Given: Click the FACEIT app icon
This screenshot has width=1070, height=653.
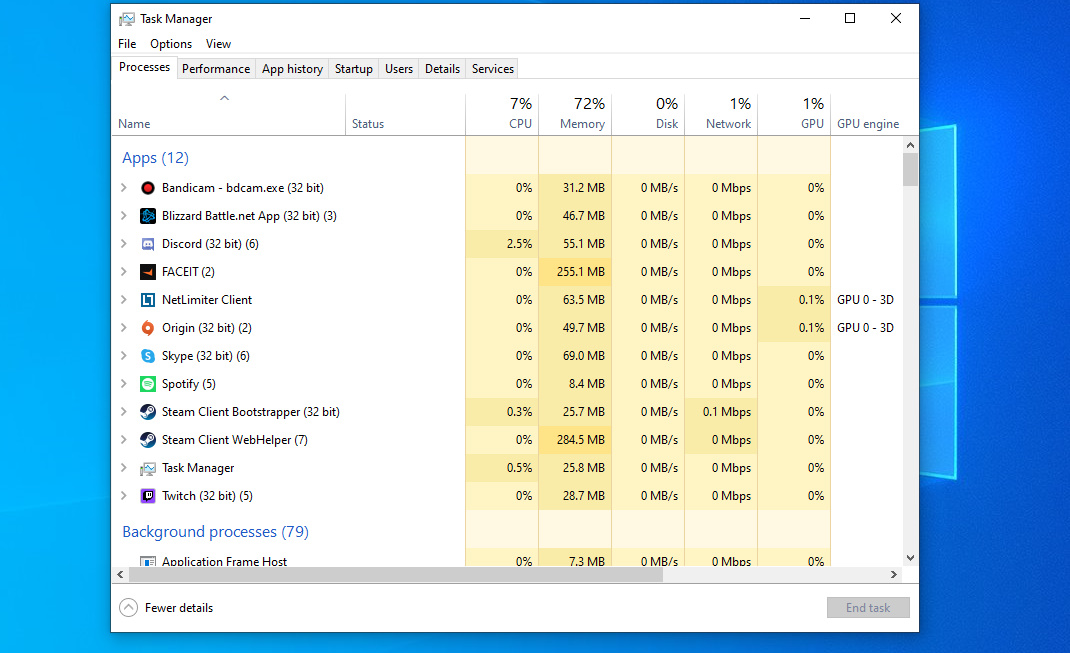Looking at the screenshot, I should click(x=147, y=272).
